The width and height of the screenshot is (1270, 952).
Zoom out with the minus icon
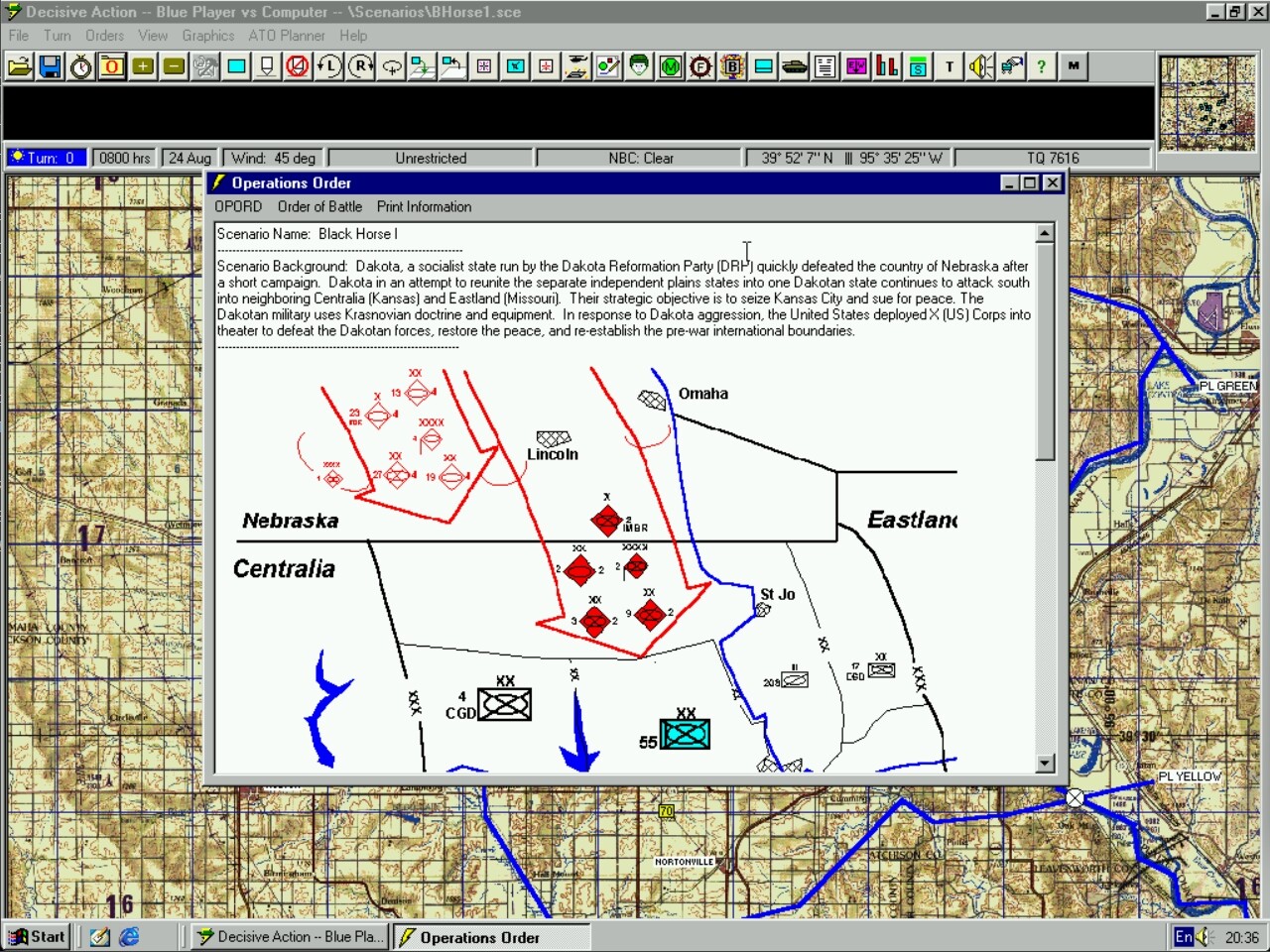coord(174,66)
